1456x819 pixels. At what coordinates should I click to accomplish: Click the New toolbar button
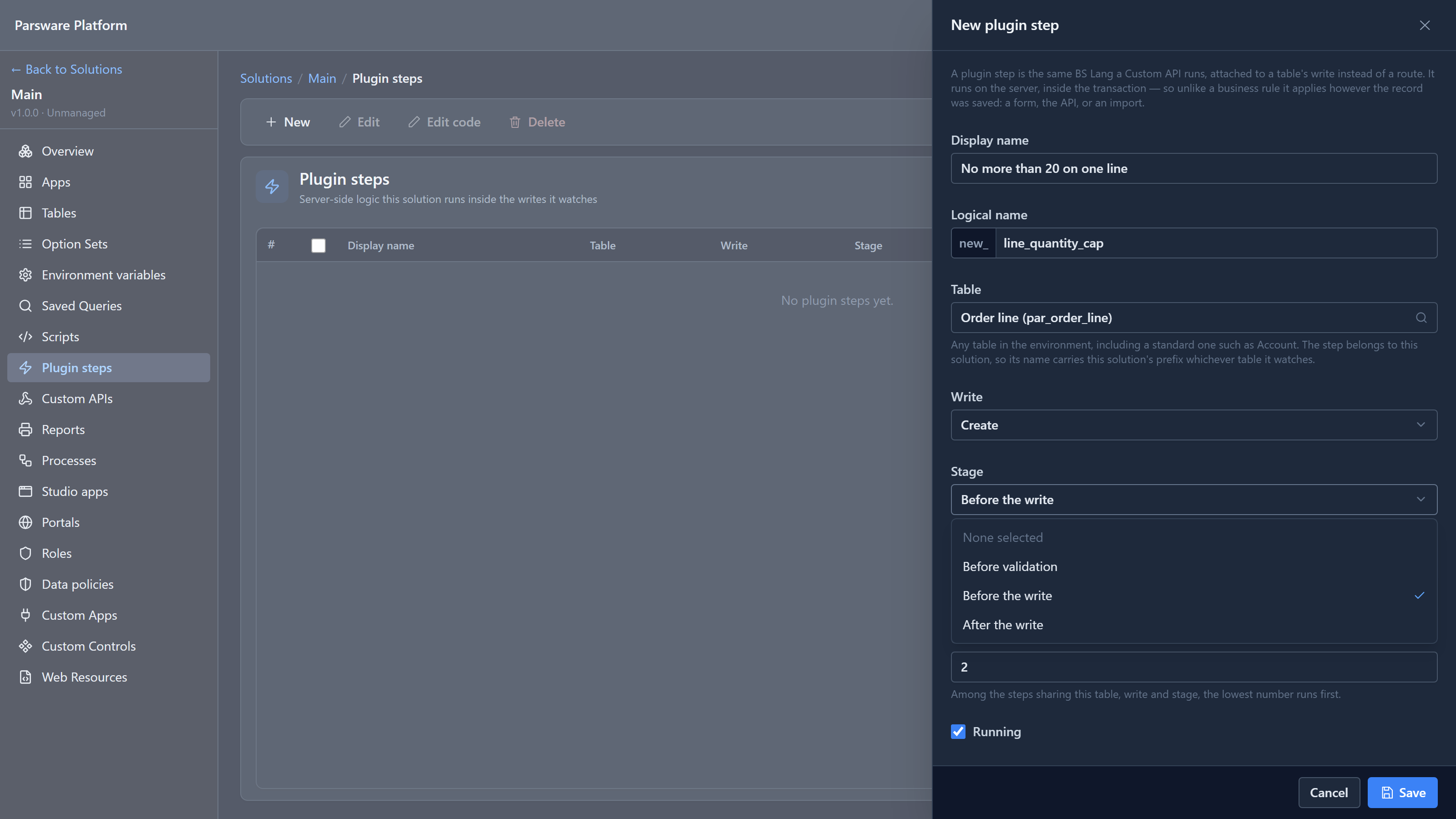pos(288,122)
